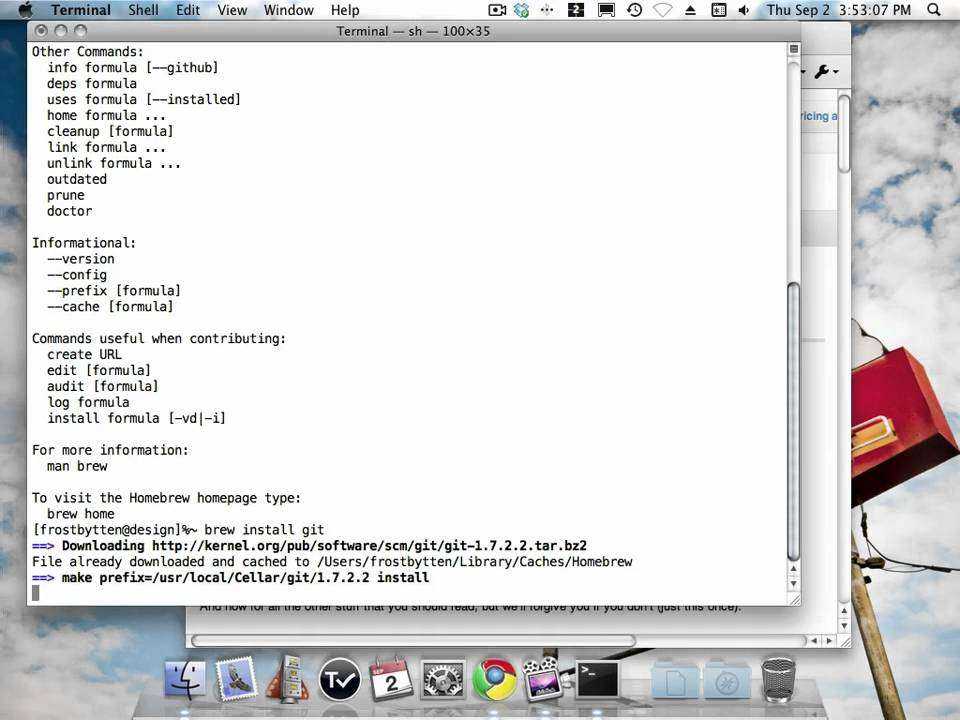Click the Chrome window vertical scrollbar thumb
The width and height of the screenshot is (960, 720).
point(844,133)
